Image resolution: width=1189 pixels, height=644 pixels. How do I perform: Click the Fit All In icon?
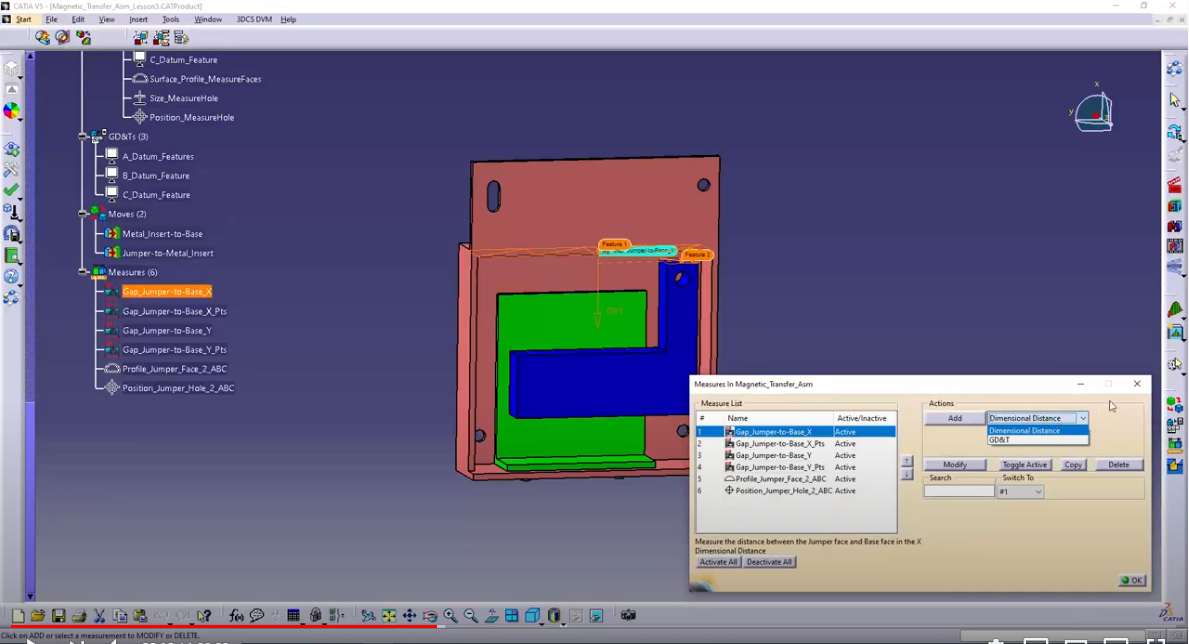point(388,615)
